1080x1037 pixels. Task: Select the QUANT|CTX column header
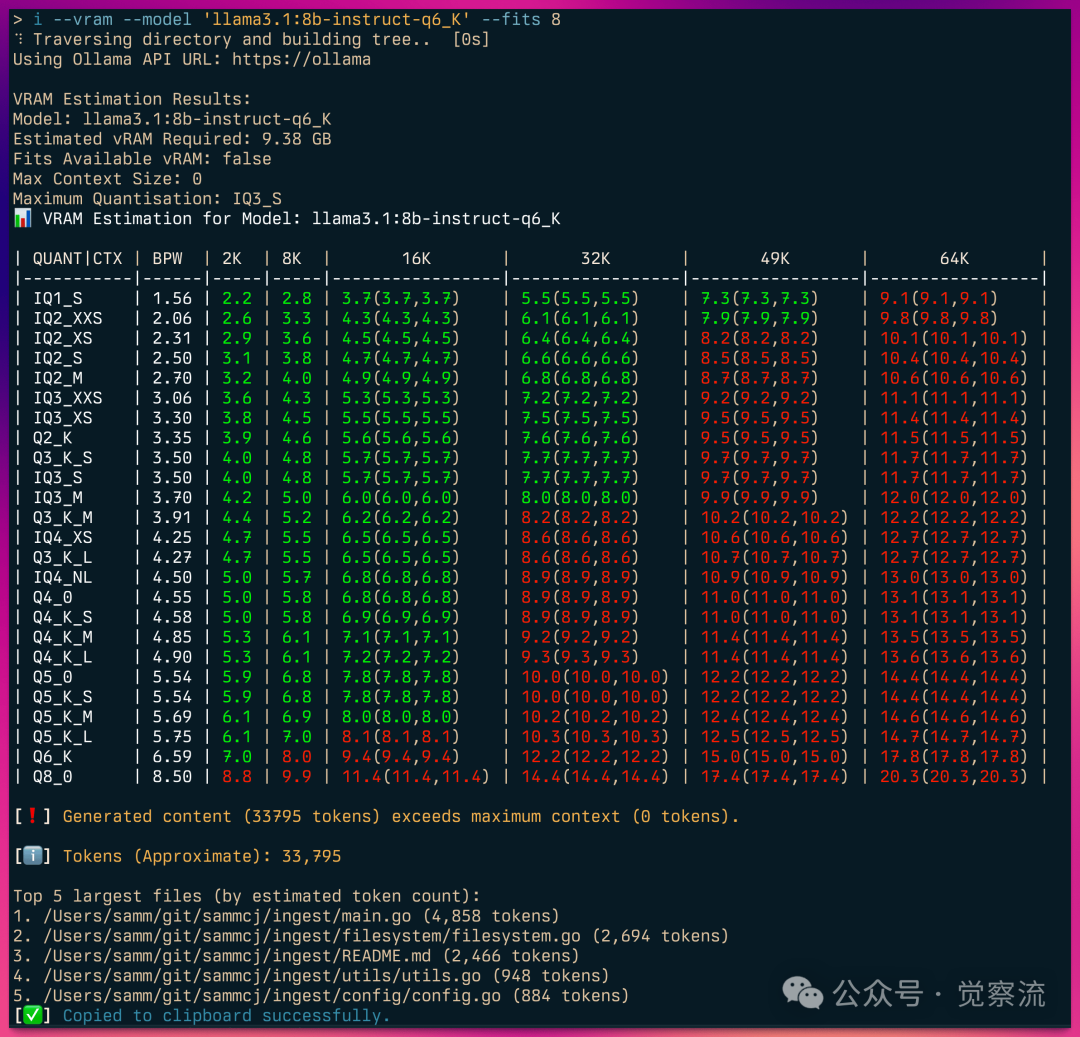pos(78,259)
